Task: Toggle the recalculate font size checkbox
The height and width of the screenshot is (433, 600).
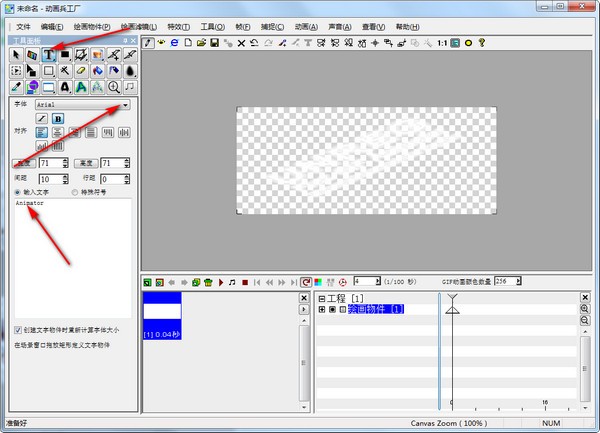Action: coord(18,330)
